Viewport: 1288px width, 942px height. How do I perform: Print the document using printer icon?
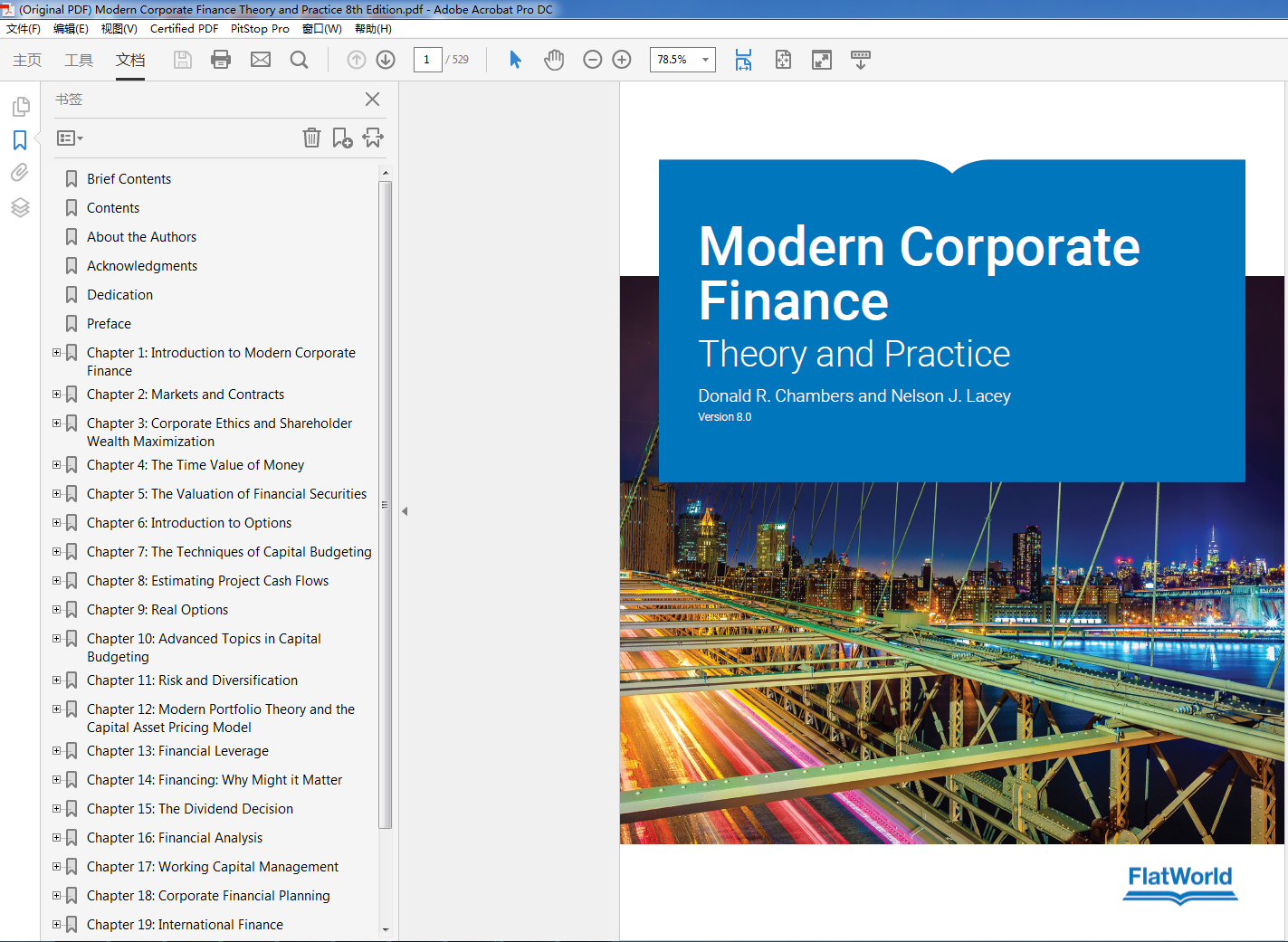(x=221, y=60)
